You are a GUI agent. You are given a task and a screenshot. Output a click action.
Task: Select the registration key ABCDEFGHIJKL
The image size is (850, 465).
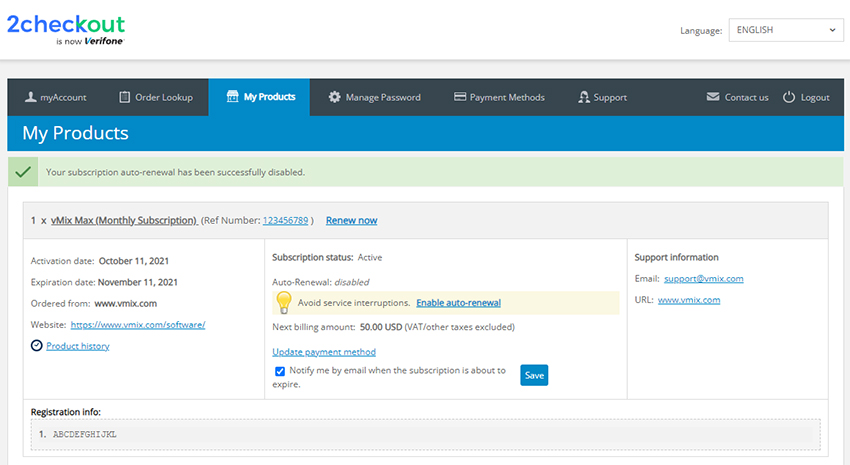coord(85,434)
